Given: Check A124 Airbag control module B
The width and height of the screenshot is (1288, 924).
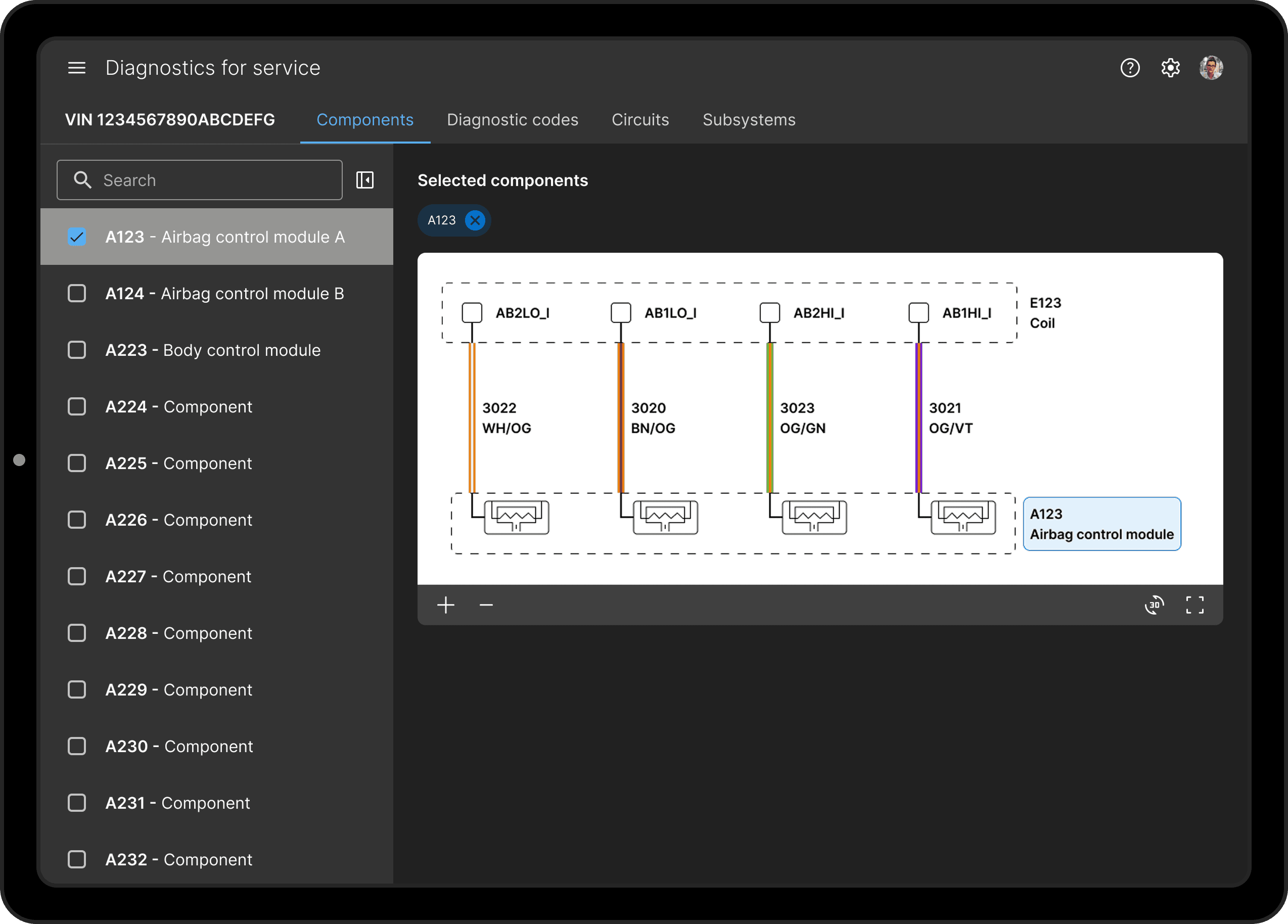Looking at the screenshot, I should (x=77, y=294).
